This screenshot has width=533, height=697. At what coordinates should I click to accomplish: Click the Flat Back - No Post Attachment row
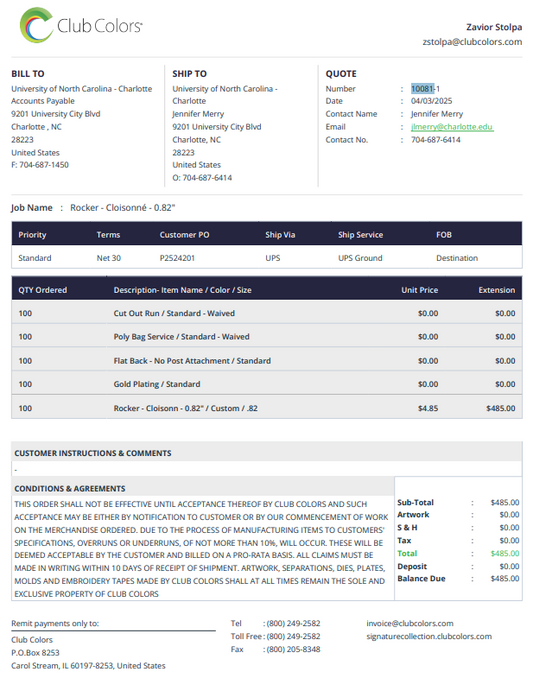point(267,361)
